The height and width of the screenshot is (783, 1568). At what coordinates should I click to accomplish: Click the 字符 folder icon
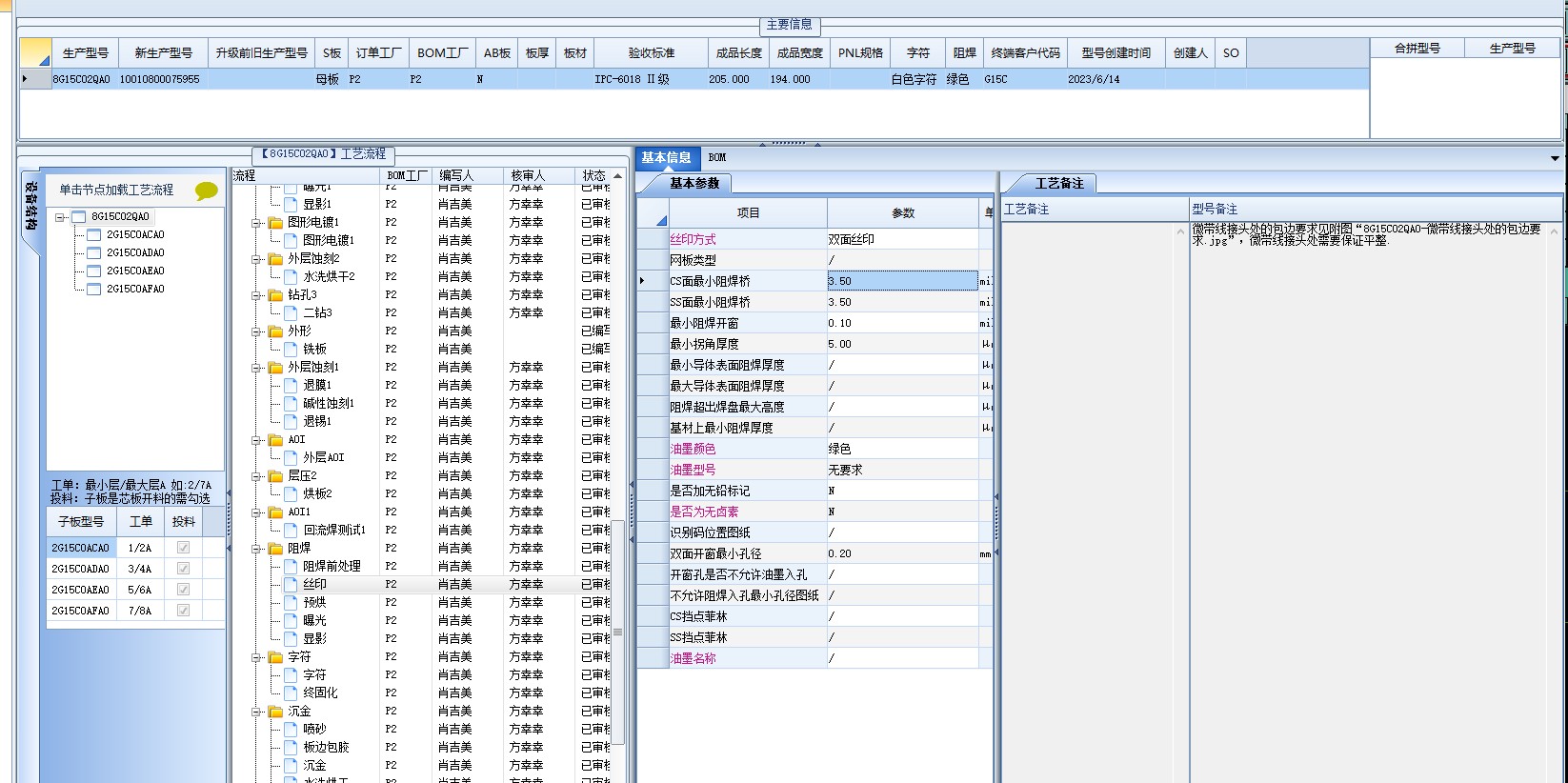[x=276, y=657]
